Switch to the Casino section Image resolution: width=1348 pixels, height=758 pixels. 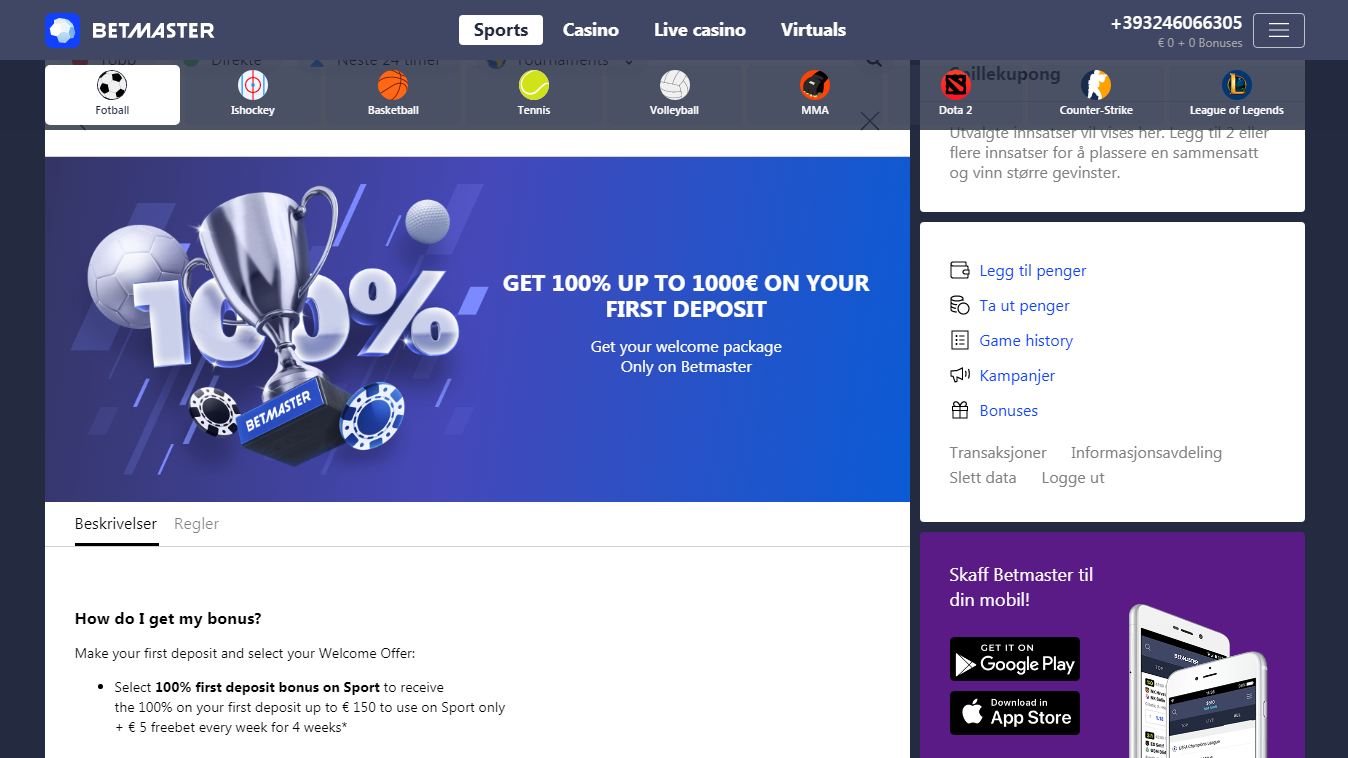click(590, 30)
